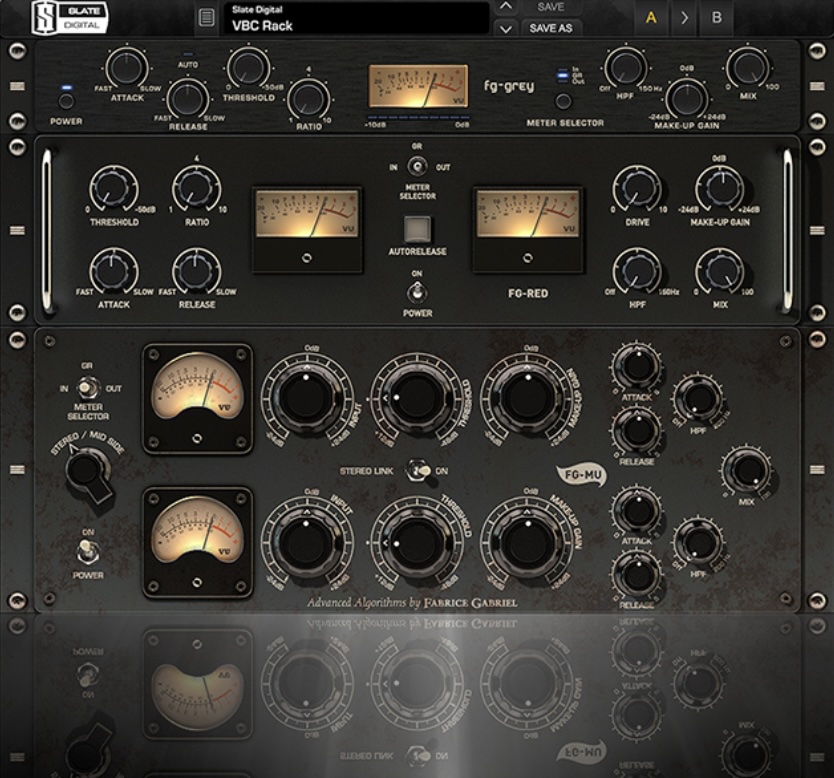This screenshot has width=834, height=778.
Task: Flip the FG-Red METER SELECTOR switch
Action: point(418,167)
